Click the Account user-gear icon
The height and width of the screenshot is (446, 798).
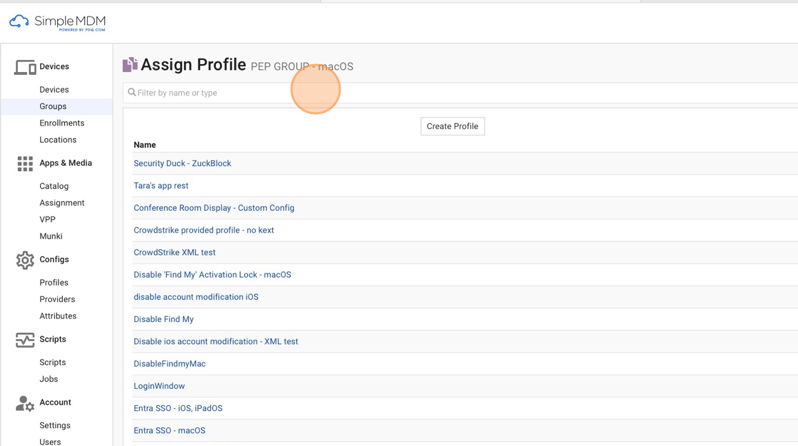25,403
